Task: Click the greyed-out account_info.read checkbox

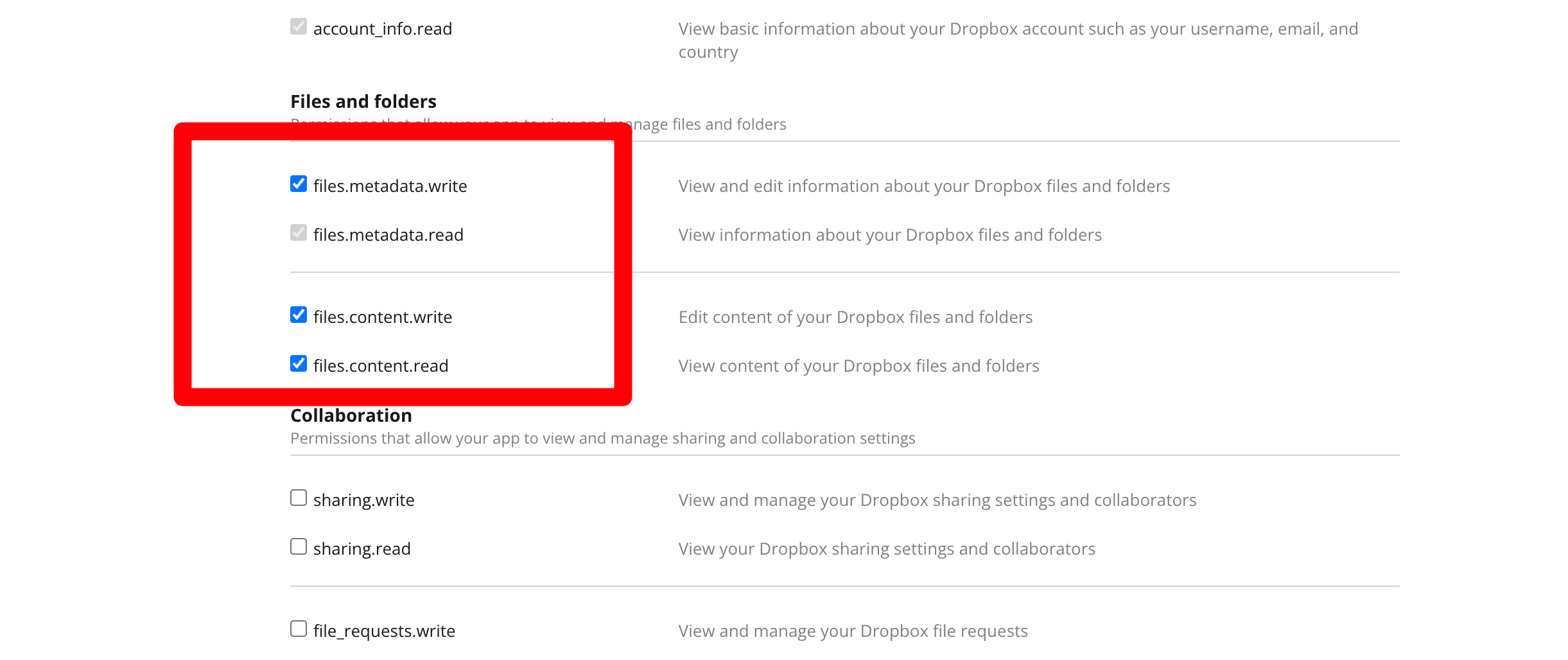Action: click(299, 27)
